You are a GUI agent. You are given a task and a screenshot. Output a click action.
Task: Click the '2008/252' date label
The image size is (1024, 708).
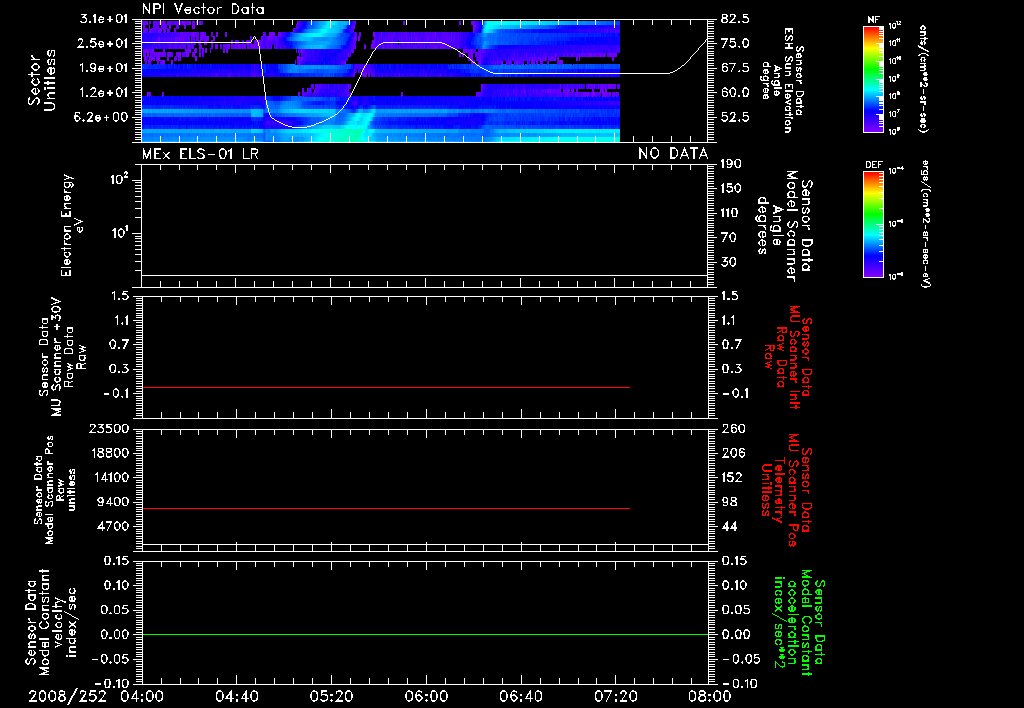click(x=67, y=696)
